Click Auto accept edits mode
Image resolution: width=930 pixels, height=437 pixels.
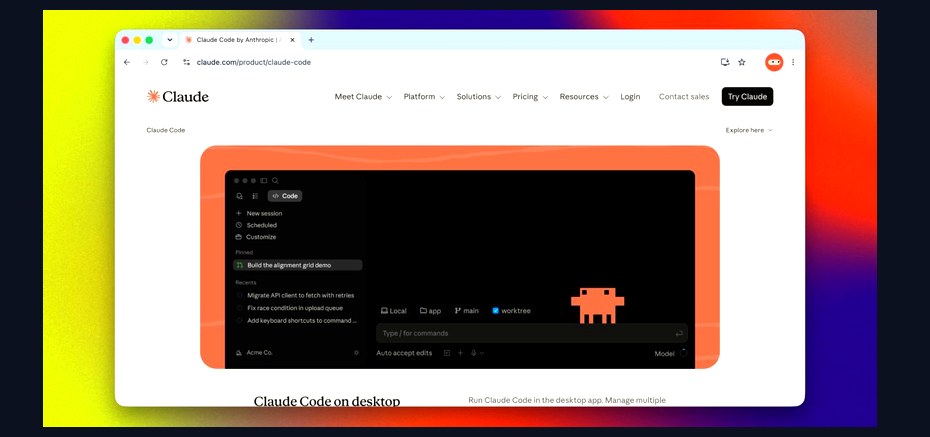pyautogui.click(x=404, y=353)
